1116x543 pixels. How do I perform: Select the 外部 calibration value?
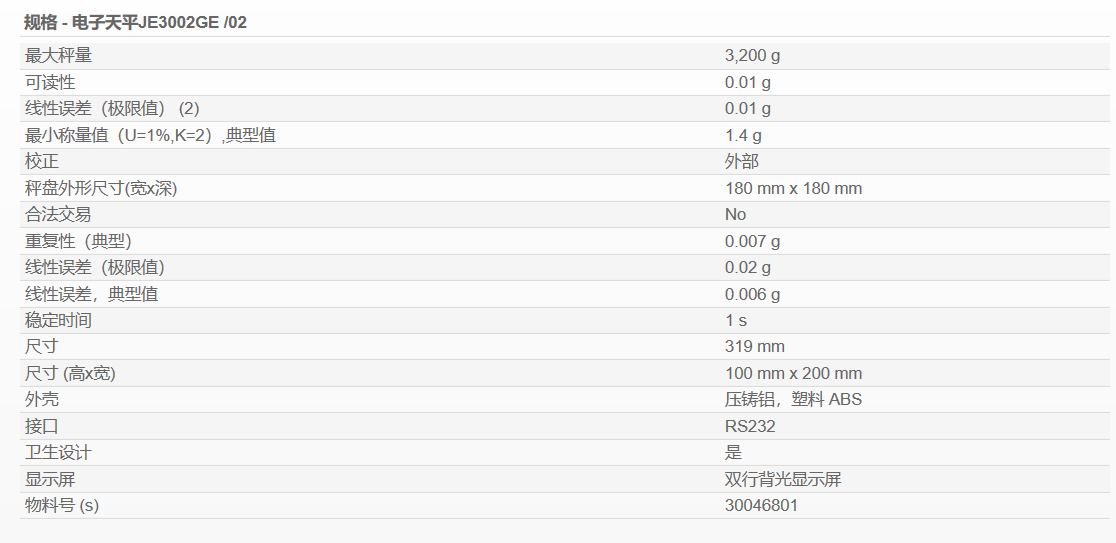[742, 162]
